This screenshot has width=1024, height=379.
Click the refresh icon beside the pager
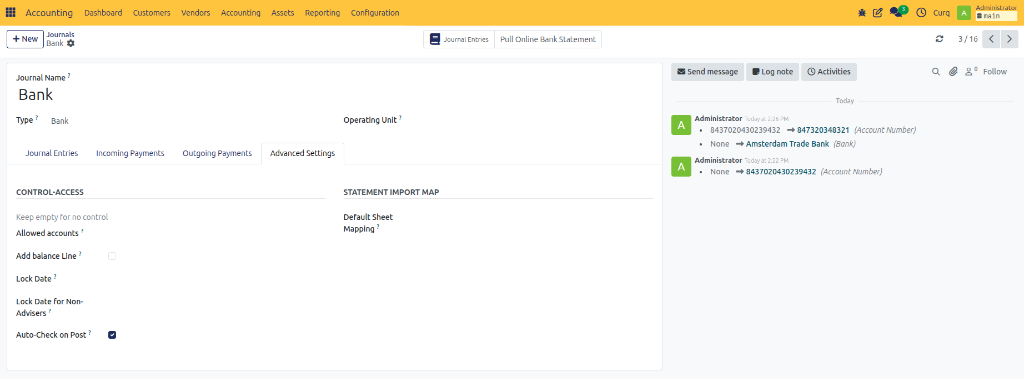pos(939,39)
